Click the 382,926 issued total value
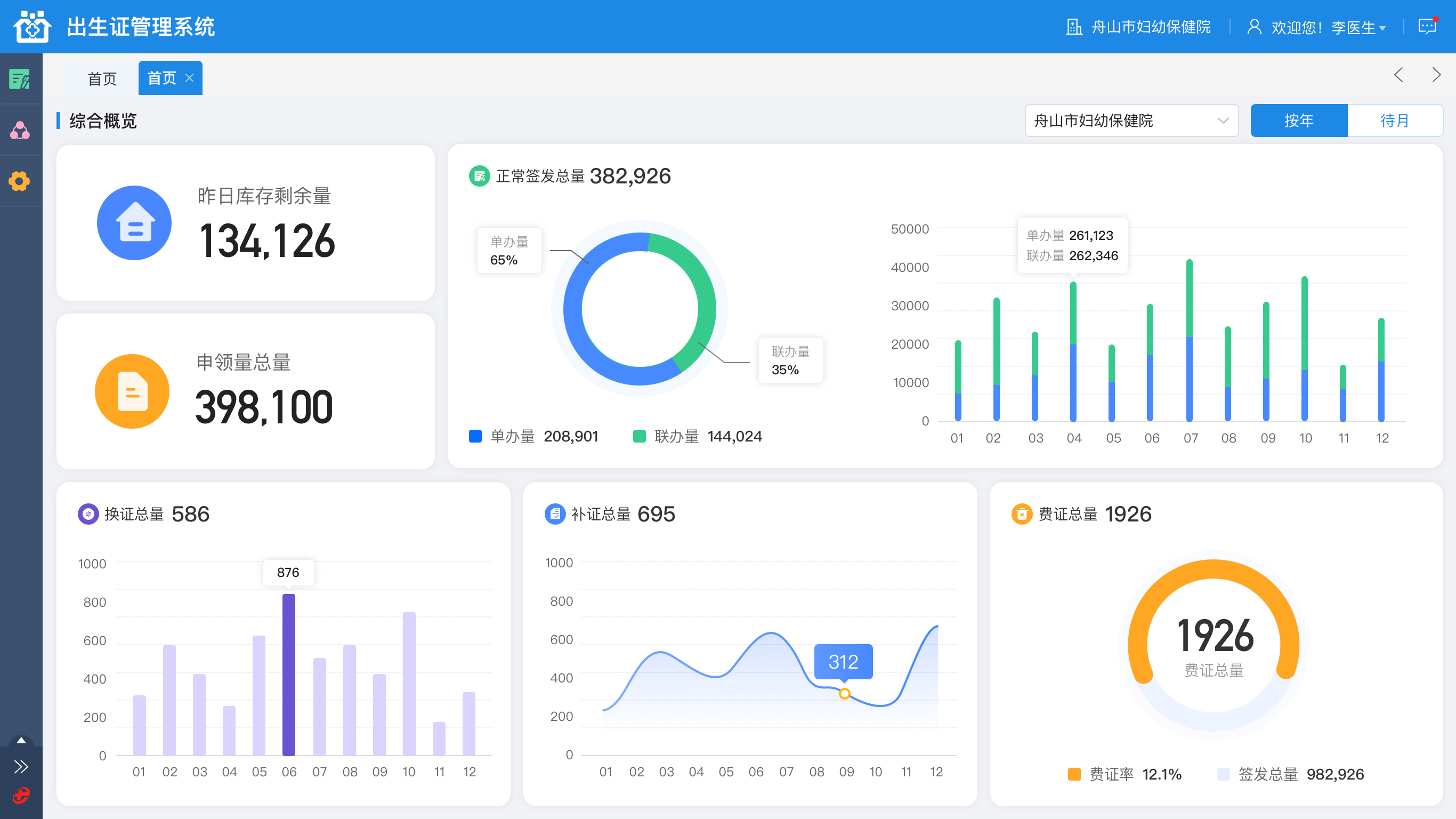This screenshot has width=1456, height=819. point(630,176)
